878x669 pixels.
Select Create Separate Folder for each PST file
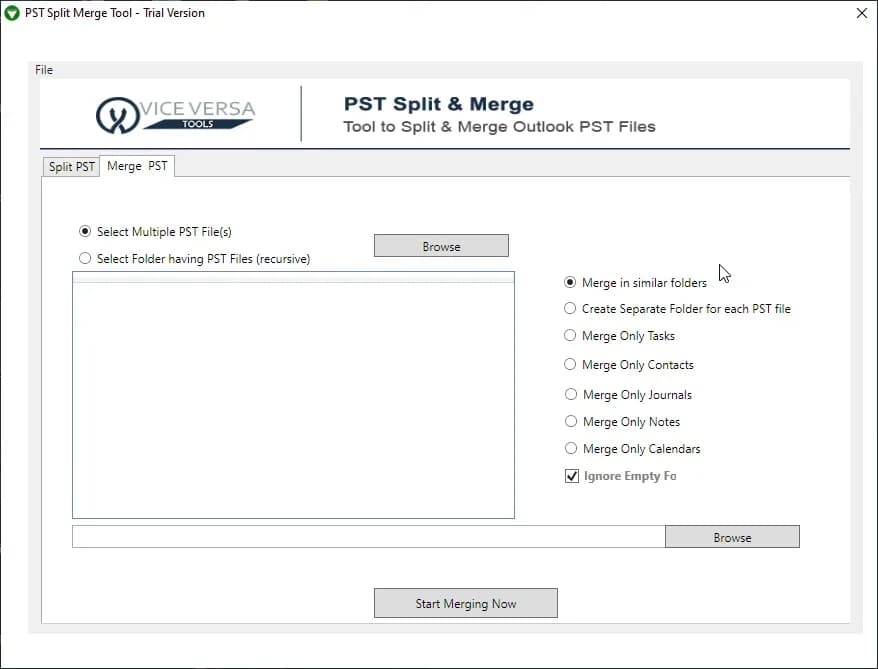coord(677,308)
